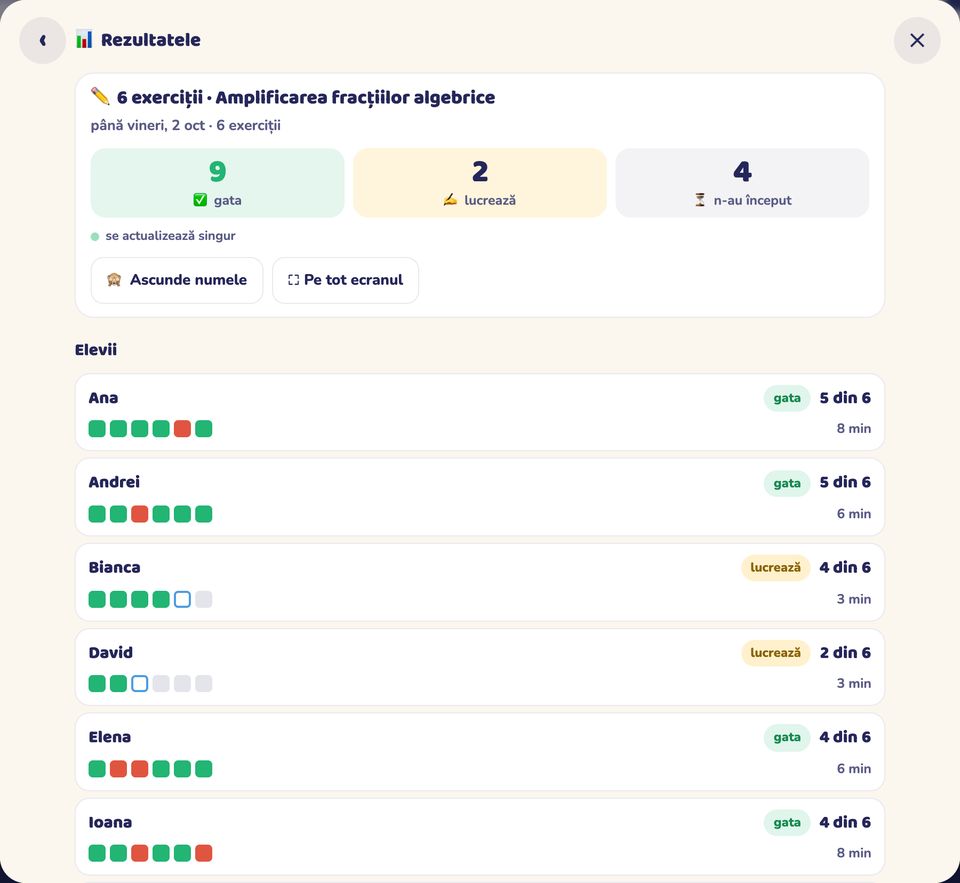Click David's blue-outlined current exercise square
Screen dimensions: 960x883
tap(140, 683)
